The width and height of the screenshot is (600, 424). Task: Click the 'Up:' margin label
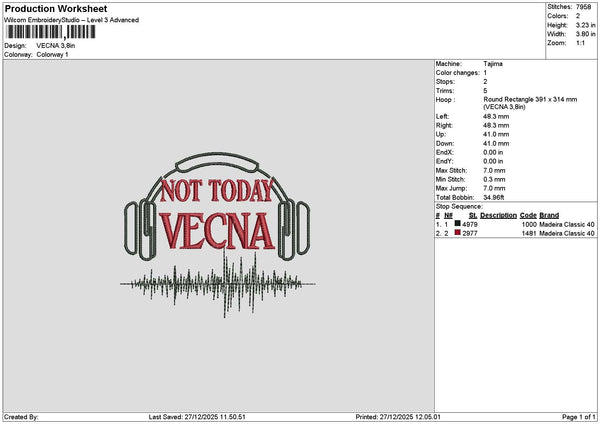[x=440, y=134]
